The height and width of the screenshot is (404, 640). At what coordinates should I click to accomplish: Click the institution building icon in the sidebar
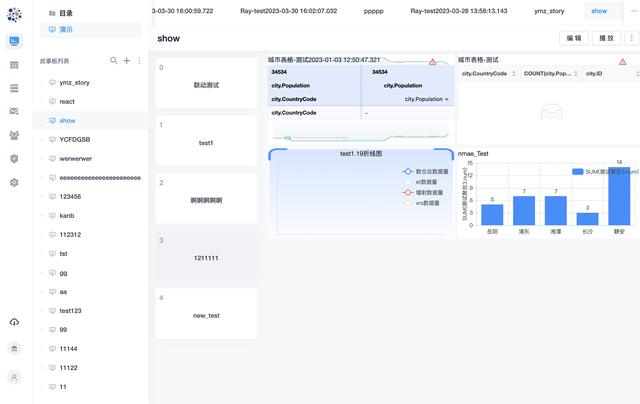[14, 349]
